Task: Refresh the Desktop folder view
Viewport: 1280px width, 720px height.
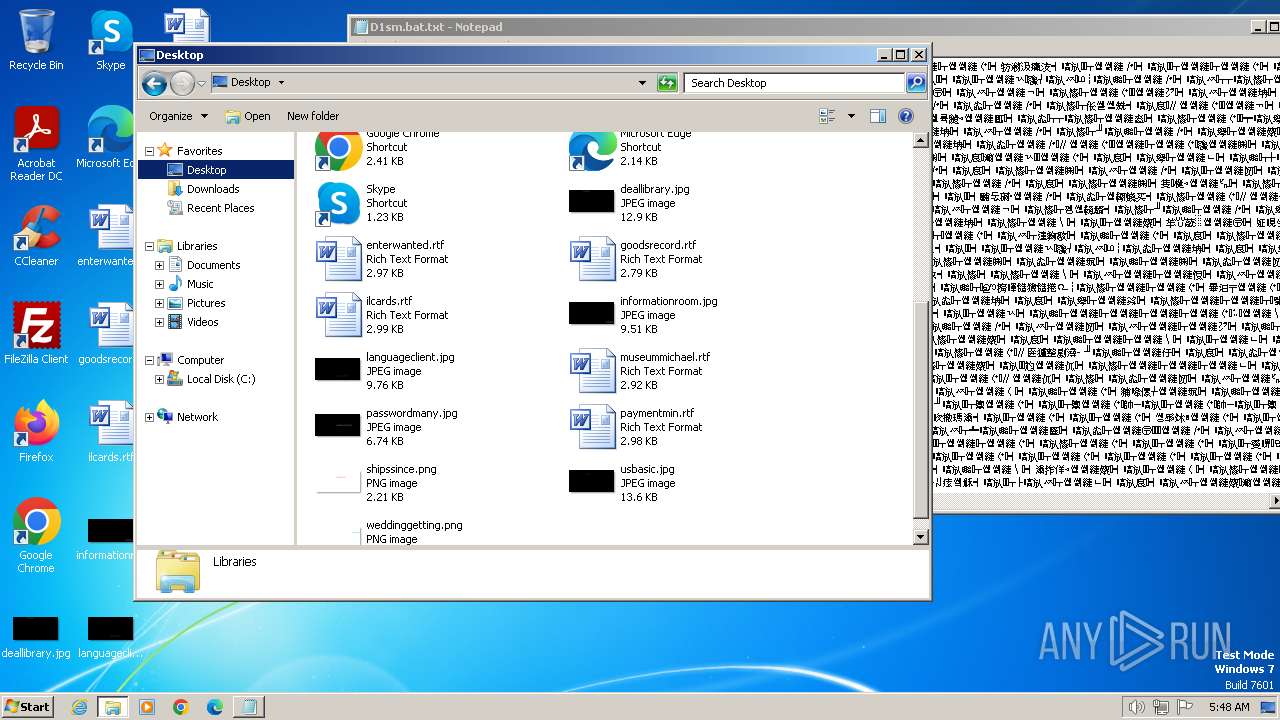Action: [667, 83]
